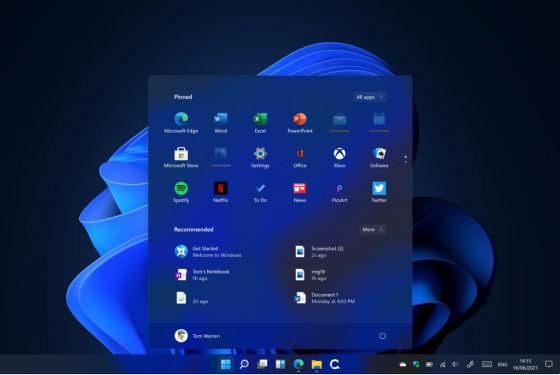This screenshot has width=560, height=375.
Task: Toggle the Start button on taskbar
Action: (x=226, y=364)
